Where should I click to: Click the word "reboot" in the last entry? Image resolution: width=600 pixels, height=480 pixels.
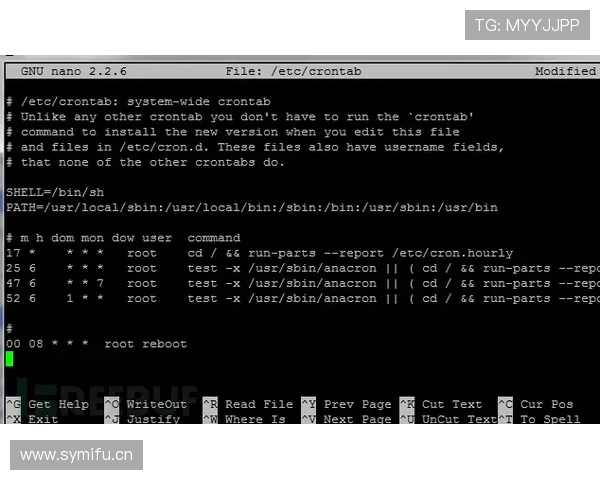point(165,344)
